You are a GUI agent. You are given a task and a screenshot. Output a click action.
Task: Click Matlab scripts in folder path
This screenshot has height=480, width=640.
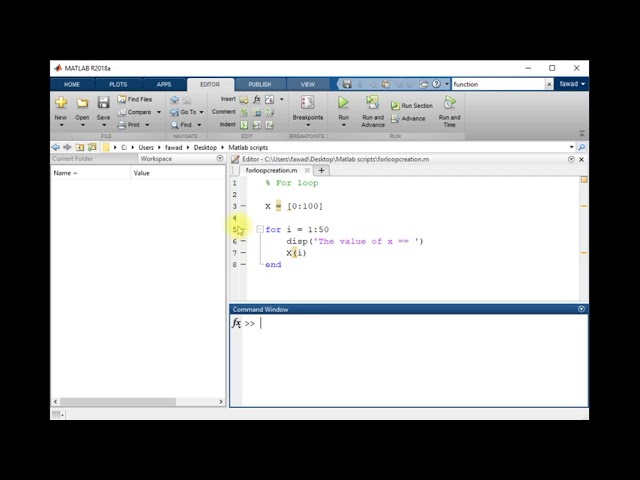click(248, 148)
